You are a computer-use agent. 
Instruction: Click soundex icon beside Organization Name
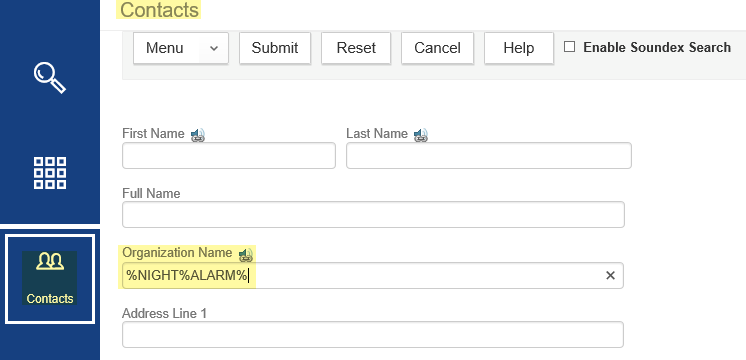pyautogui.click(x=246, y=255)
